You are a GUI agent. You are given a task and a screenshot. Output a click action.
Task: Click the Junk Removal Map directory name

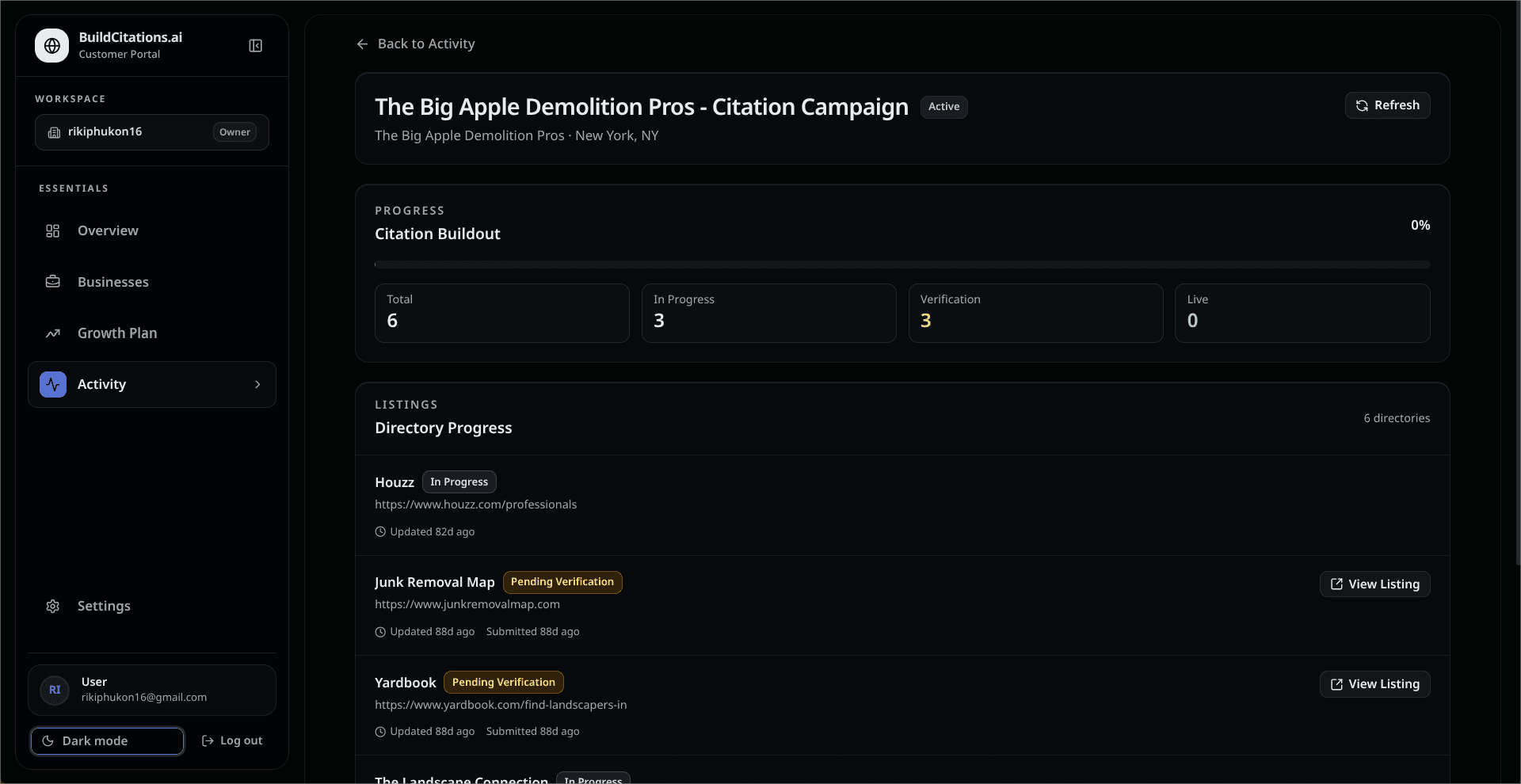(x=434, y=582)
